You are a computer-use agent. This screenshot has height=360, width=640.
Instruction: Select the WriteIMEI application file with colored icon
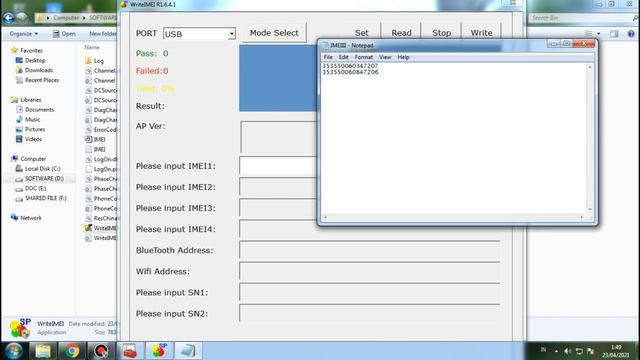pyautogui.click(x=100, y=228)
